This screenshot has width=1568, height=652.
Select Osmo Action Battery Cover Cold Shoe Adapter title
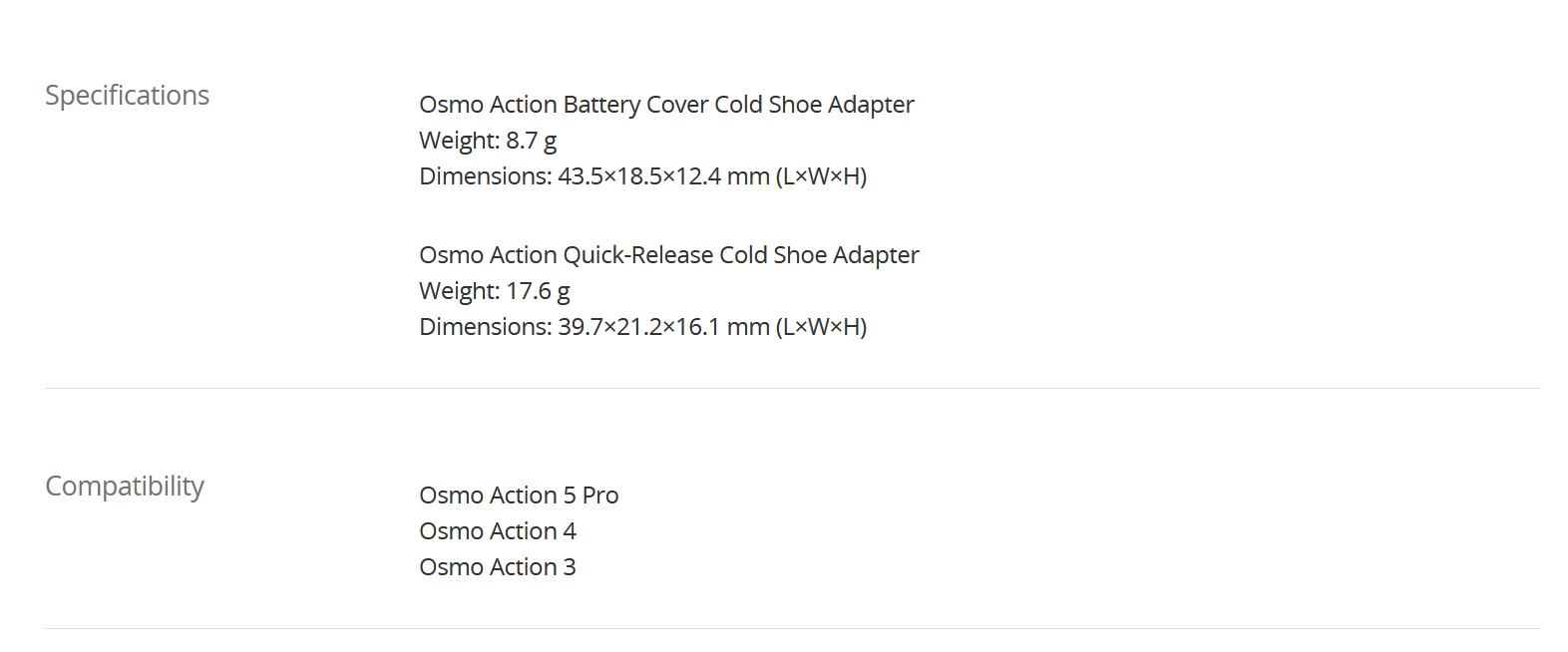tap(666, 105)
